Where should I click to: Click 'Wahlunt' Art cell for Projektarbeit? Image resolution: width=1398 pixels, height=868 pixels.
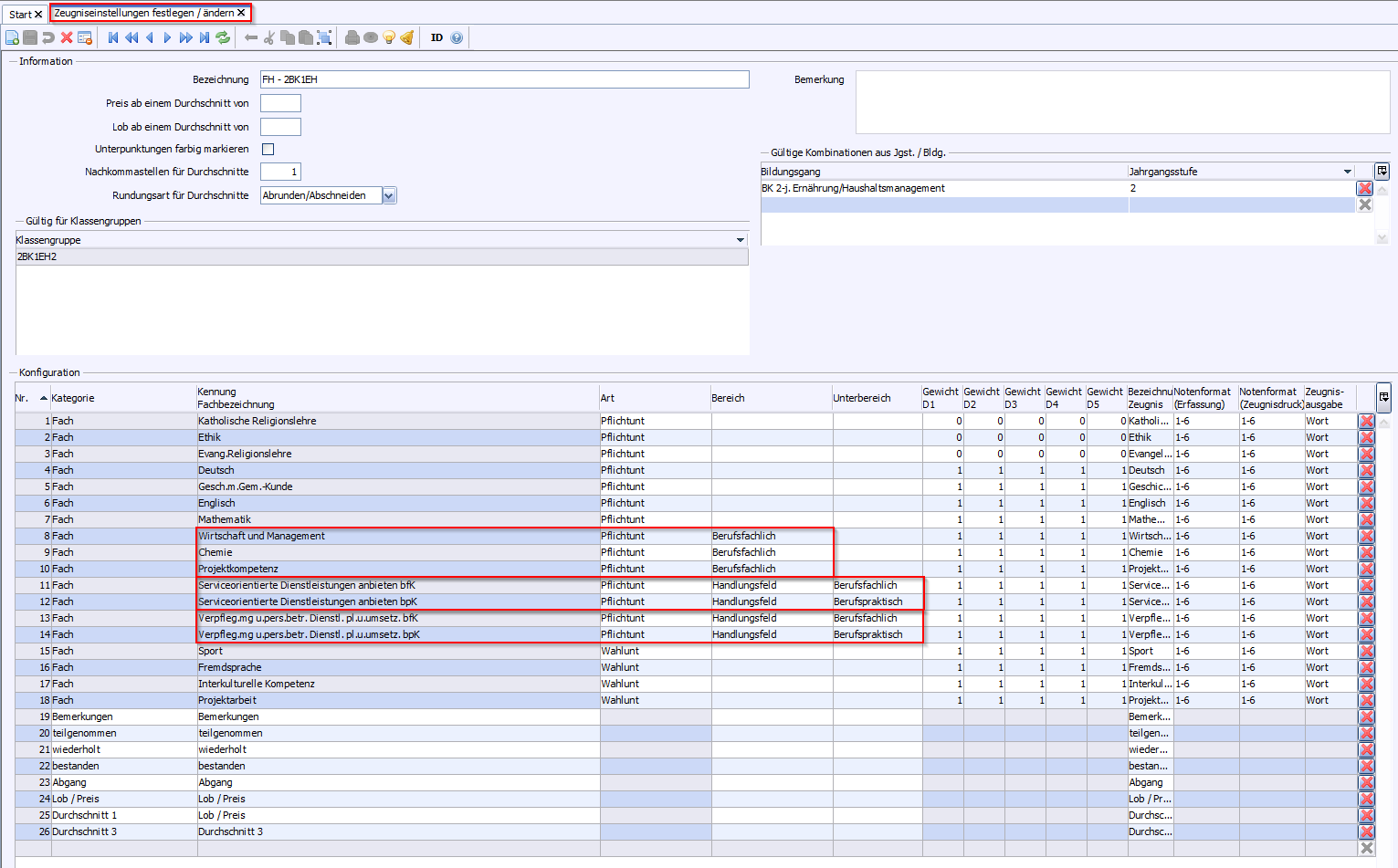(x=655, y=700)
